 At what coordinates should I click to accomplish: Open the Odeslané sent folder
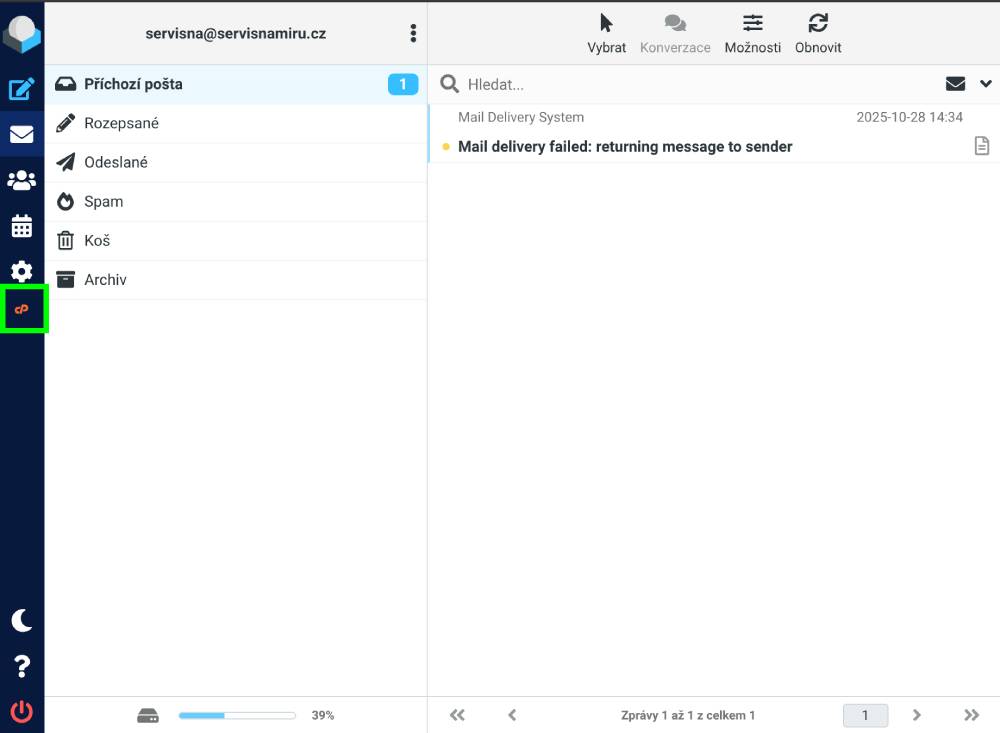(x=116, y=162)
